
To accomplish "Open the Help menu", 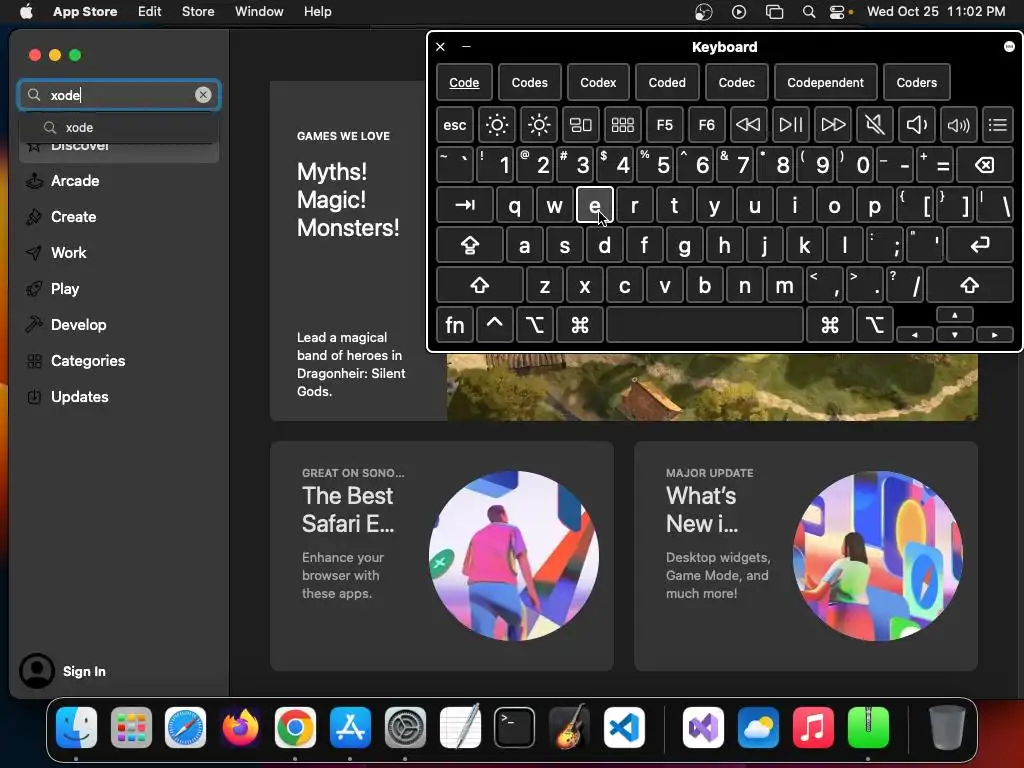I will pos(317,12).
